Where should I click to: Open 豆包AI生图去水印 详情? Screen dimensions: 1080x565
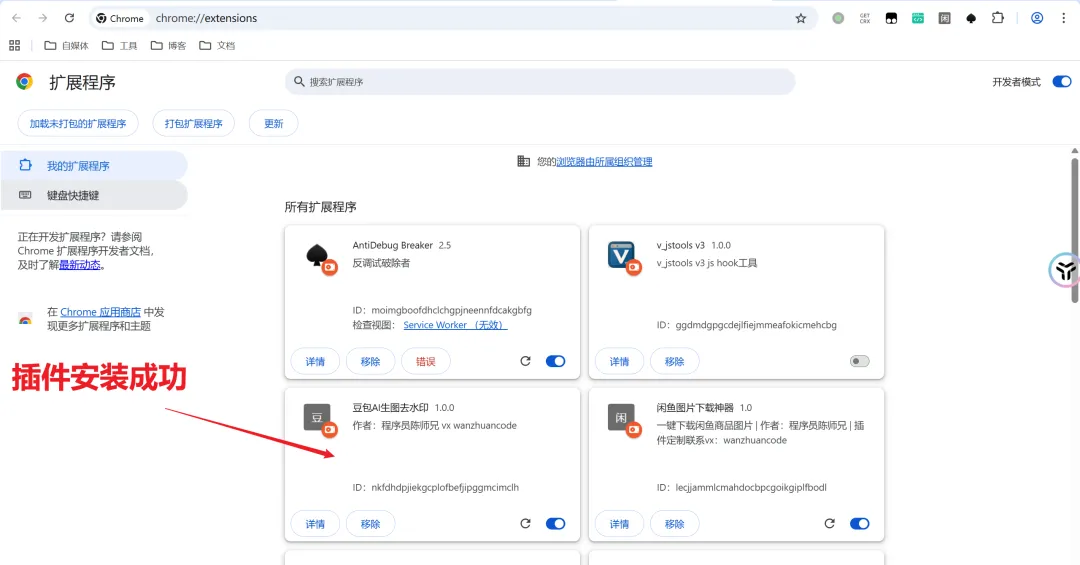(x=315, y=524)
